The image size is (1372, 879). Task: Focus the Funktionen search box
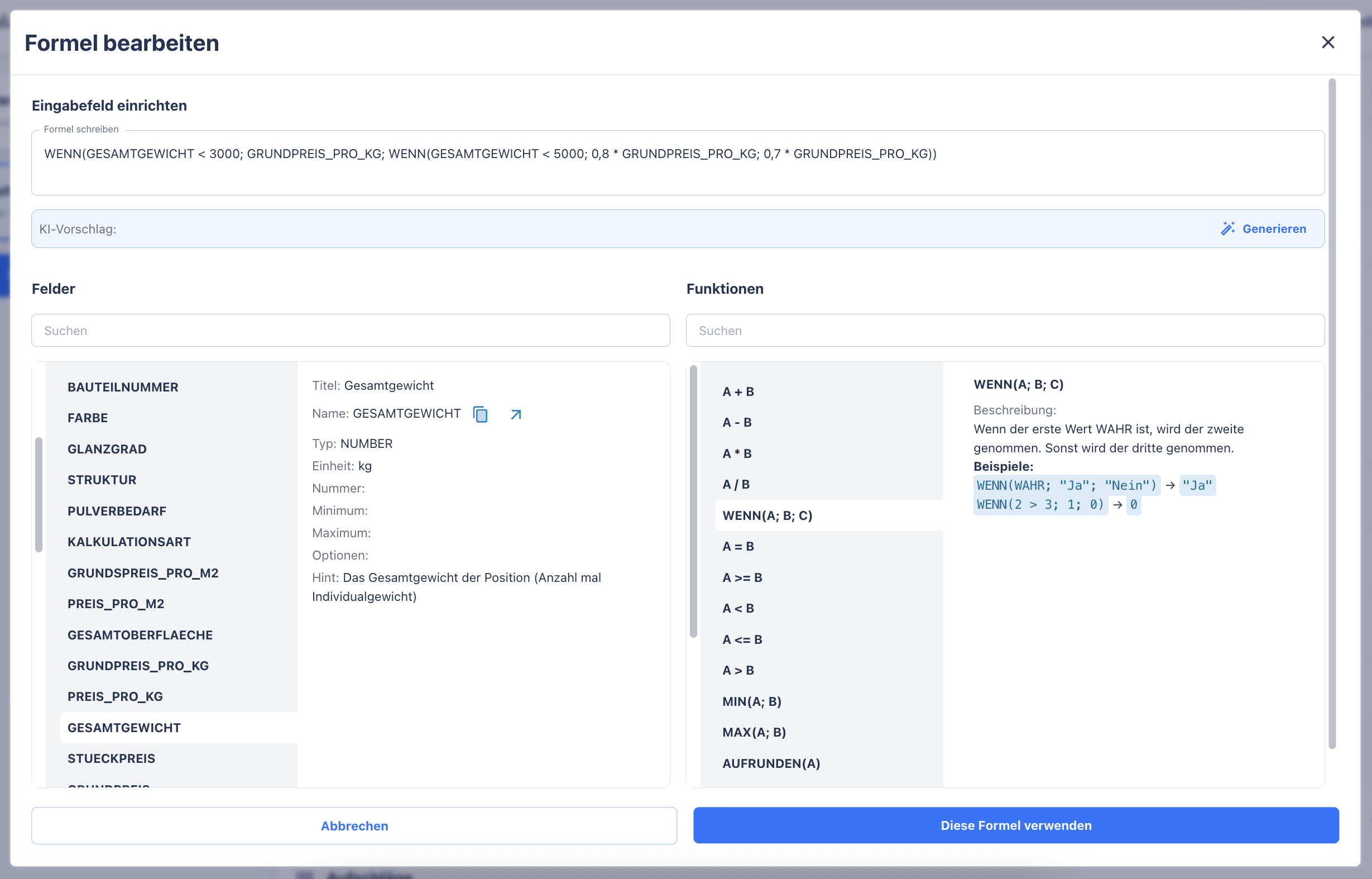point(1005,331)
